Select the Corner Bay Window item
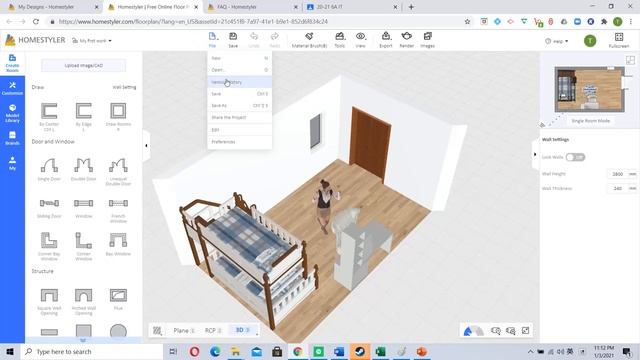640x360 pixels. (49, 246)
